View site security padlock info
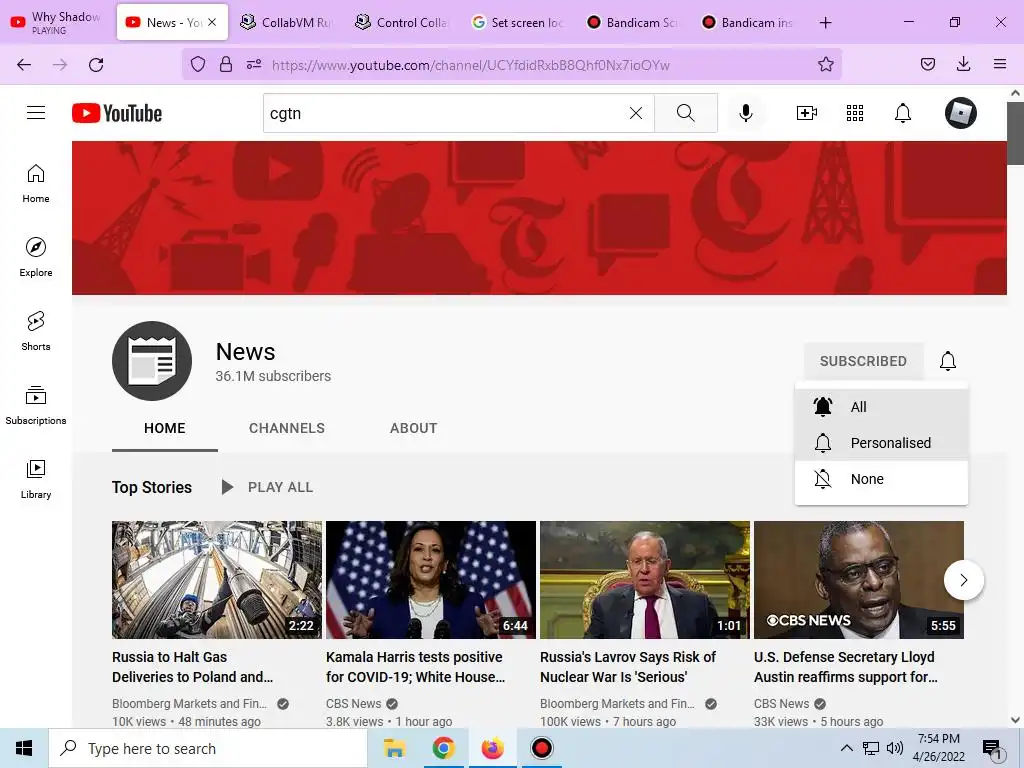This screenshot has width=1024, height=768. point(226,64)
